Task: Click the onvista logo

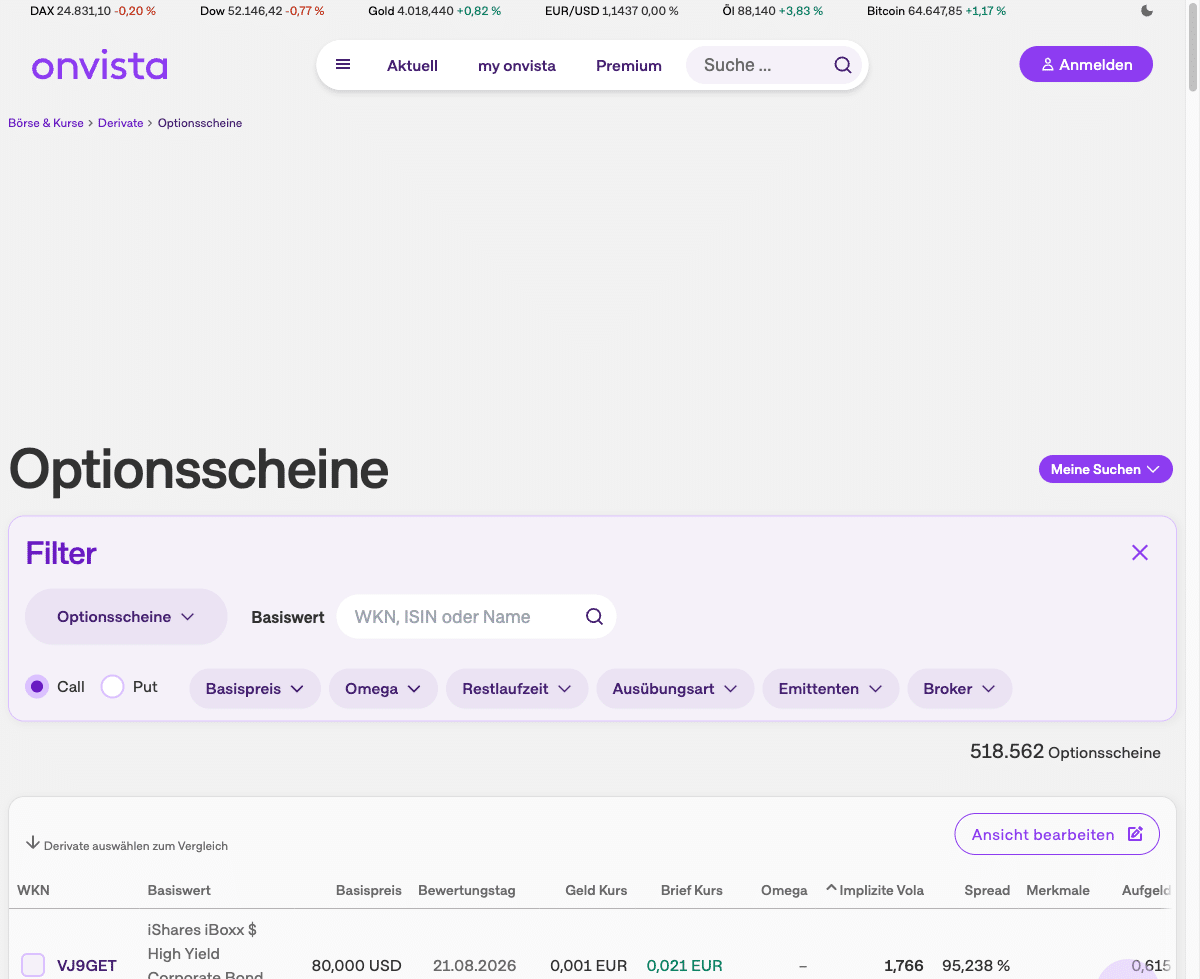Action: click(99, 66)
